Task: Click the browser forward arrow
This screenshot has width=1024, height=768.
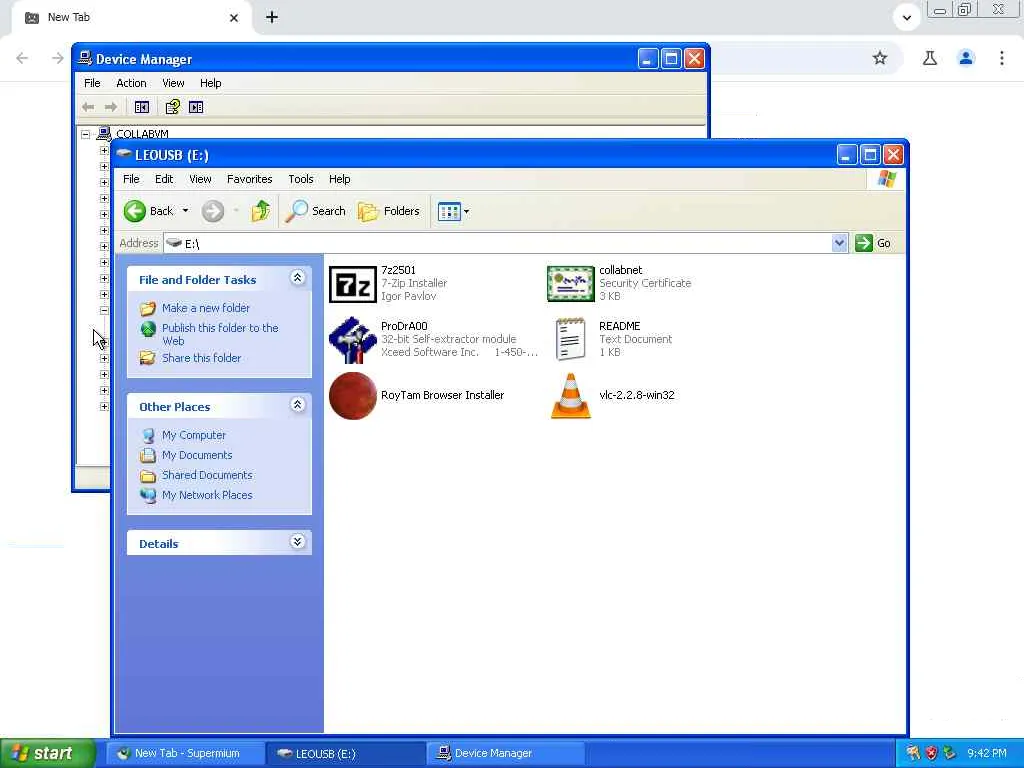Action: pos(57,58)
